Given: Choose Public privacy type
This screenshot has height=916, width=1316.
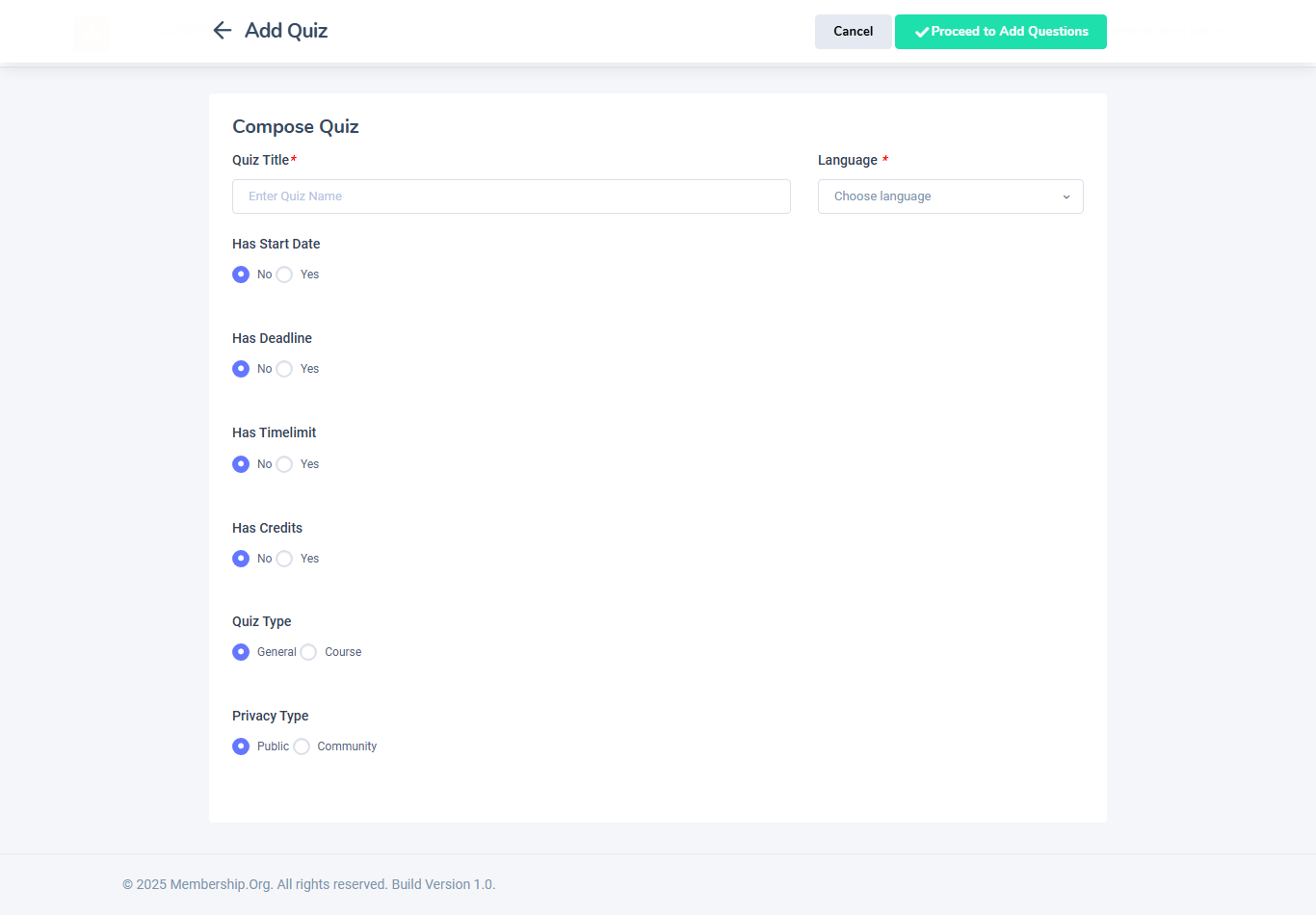Looking at the screenshot, I should [x=241, y=746].
